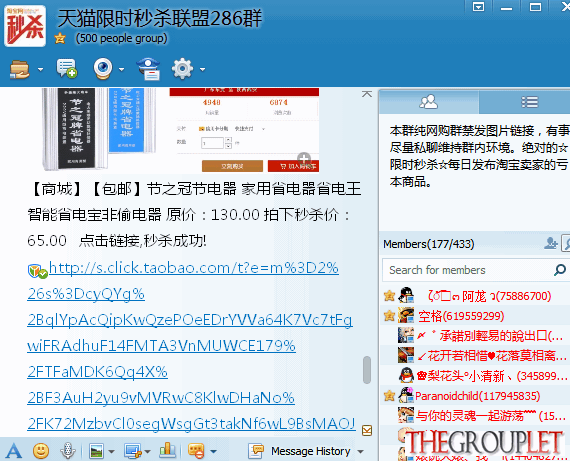Click the police hat report icon
Screen dimensions: 570x461
(x=149, y=69)
